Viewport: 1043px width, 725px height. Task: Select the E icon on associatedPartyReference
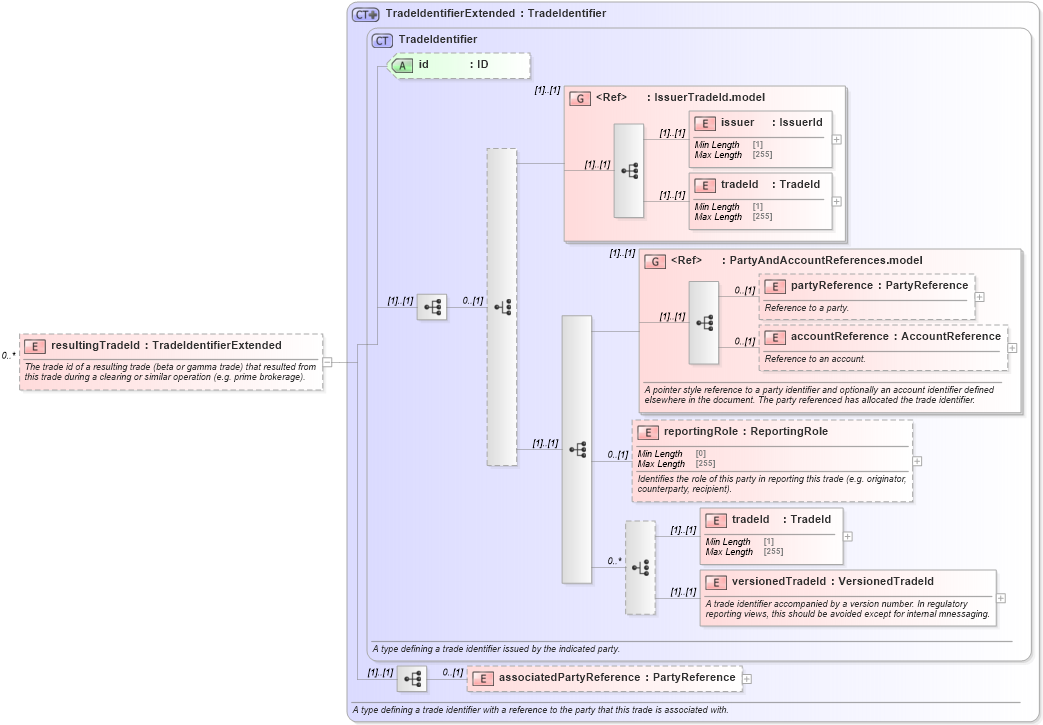point(482,677)
